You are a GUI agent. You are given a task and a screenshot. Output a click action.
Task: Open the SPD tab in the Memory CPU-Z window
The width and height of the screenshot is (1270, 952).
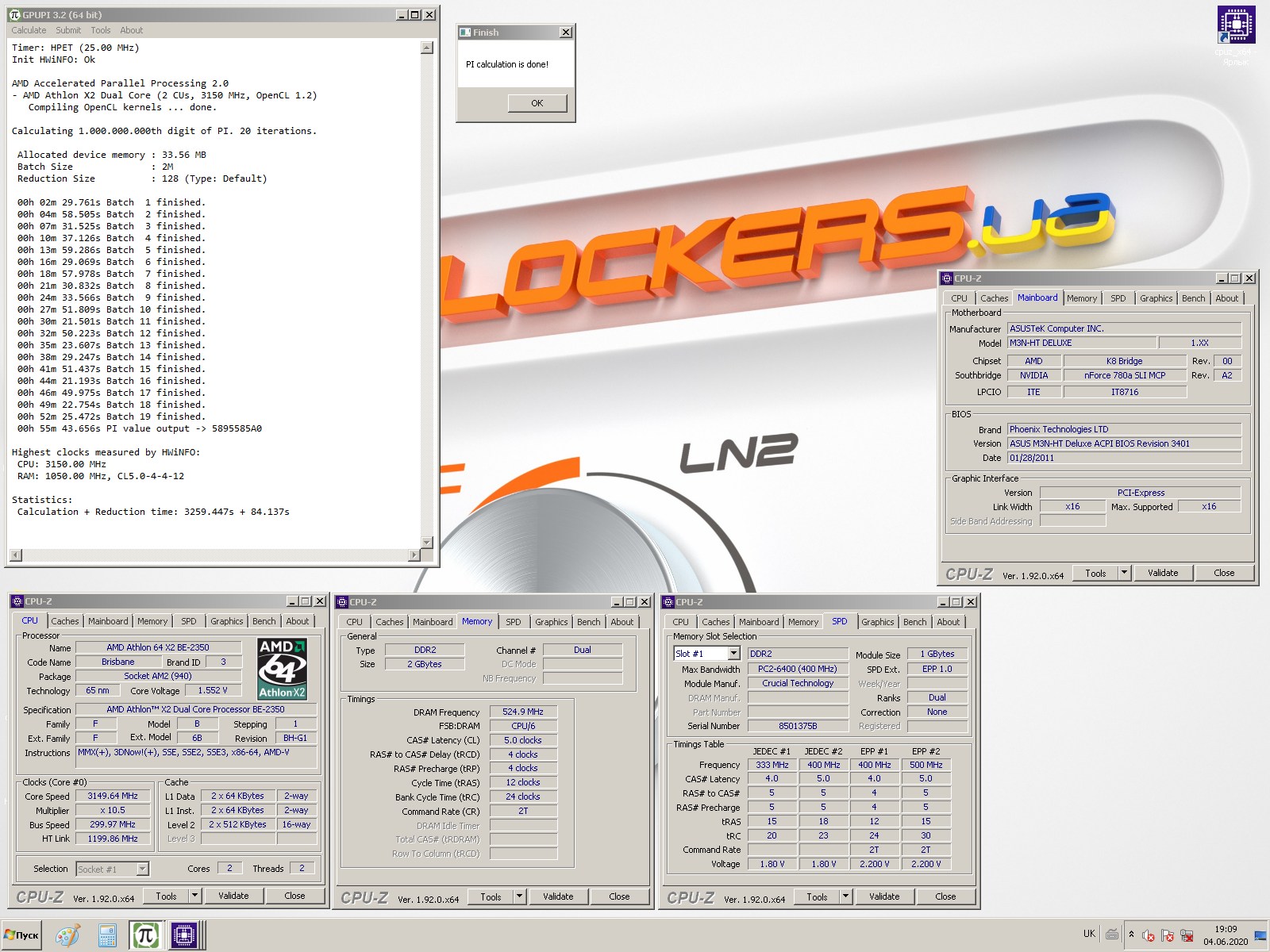(x=514, y=622)
